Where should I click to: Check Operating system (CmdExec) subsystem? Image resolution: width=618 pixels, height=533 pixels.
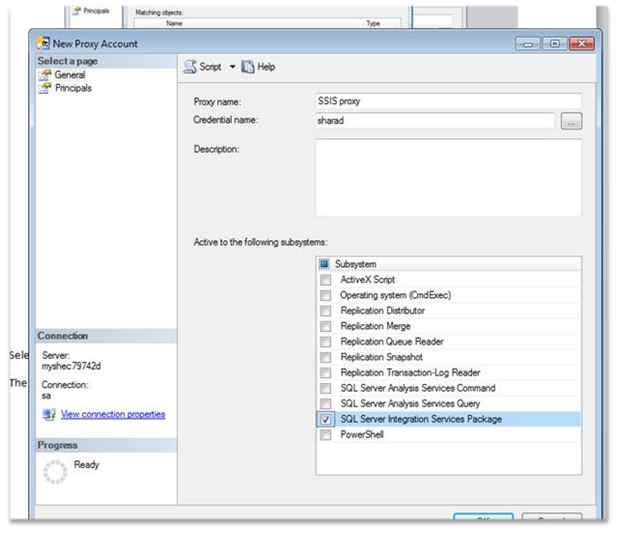(325, 295)
